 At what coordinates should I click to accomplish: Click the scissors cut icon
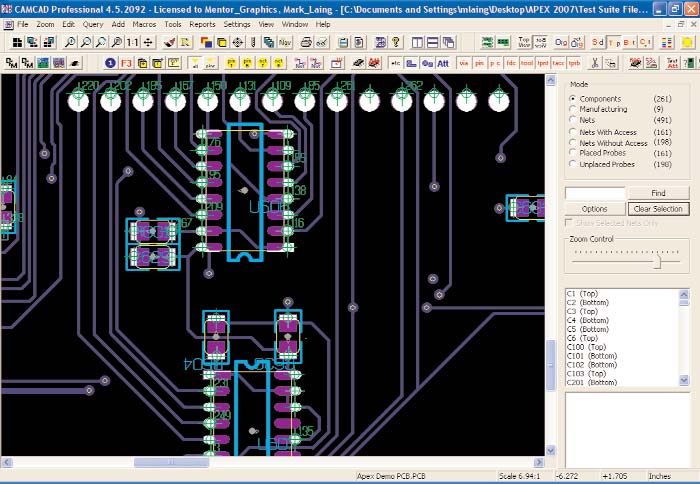tap(594, 63)
